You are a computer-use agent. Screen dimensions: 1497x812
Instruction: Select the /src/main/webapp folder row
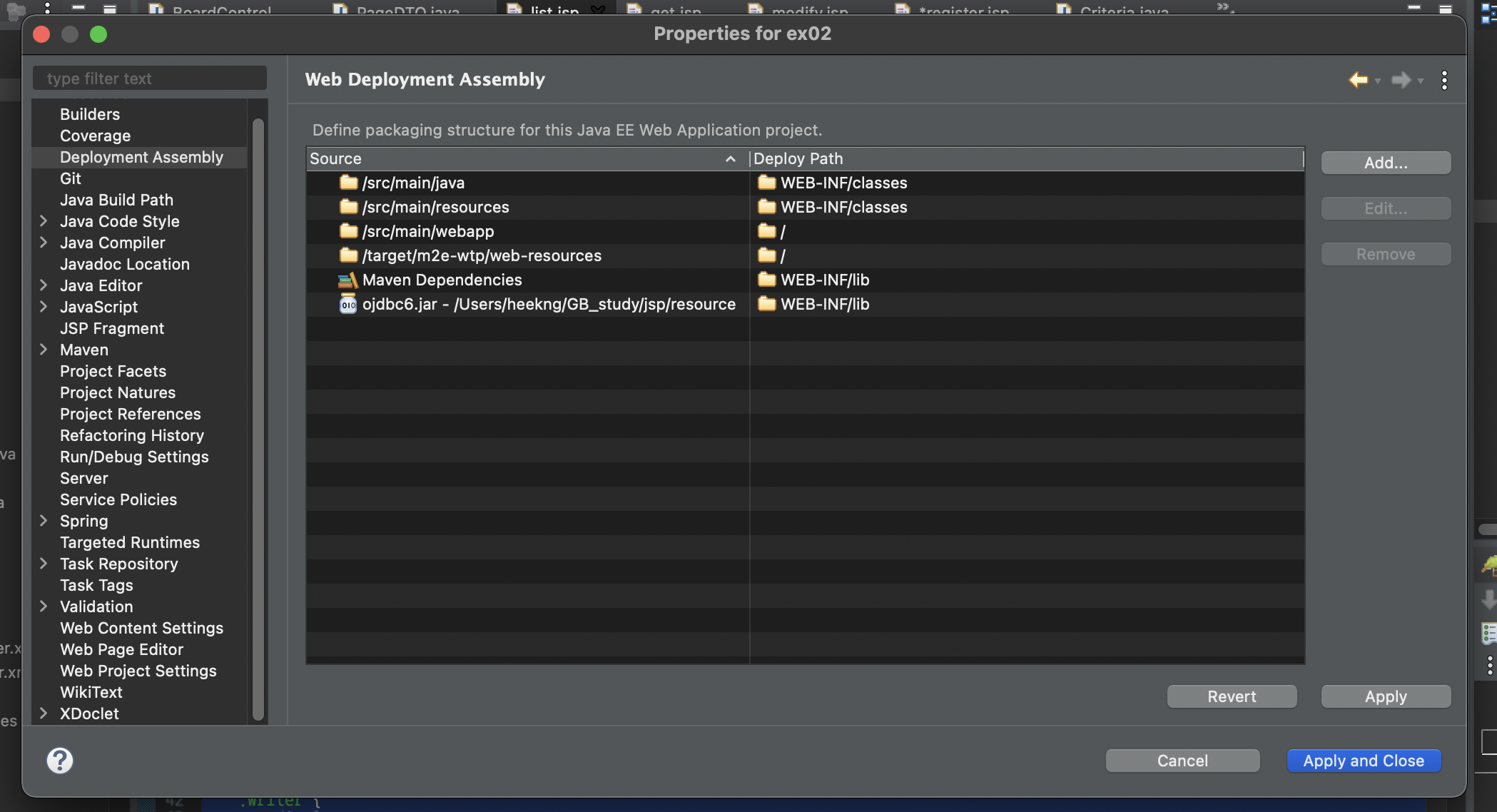tap(427, 231)
